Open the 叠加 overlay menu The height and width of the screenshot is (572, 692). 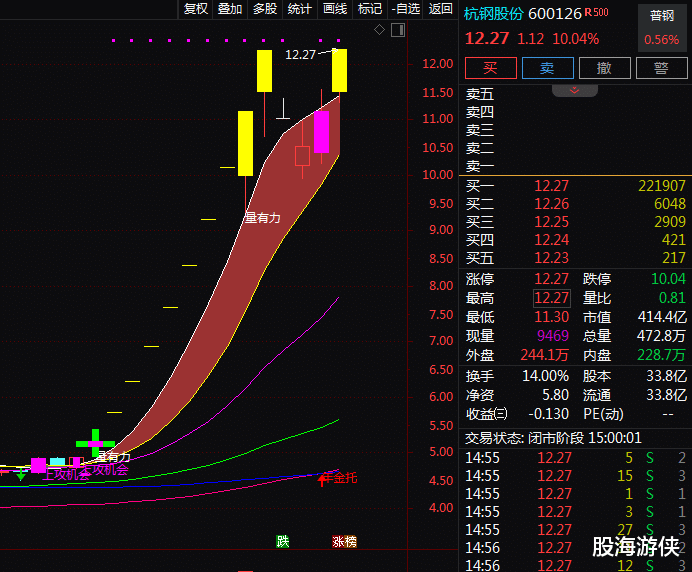tap(230, 9)
